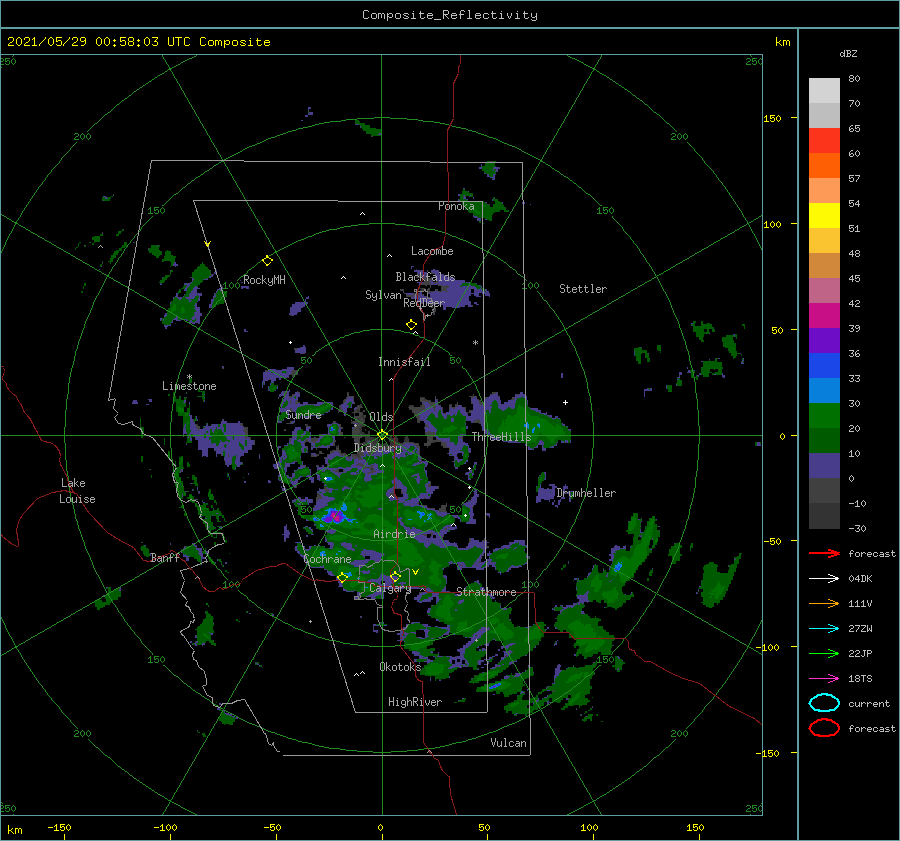Click the yellow diamond marker below Cochrane
The image size is (900, 841).
point(342,577)
